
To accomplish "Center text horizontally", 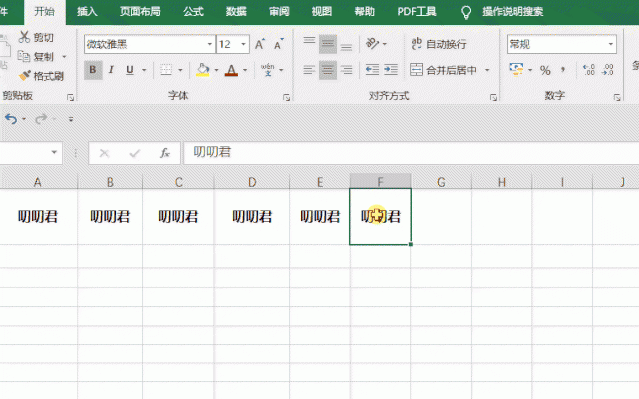I will point(328,70).
